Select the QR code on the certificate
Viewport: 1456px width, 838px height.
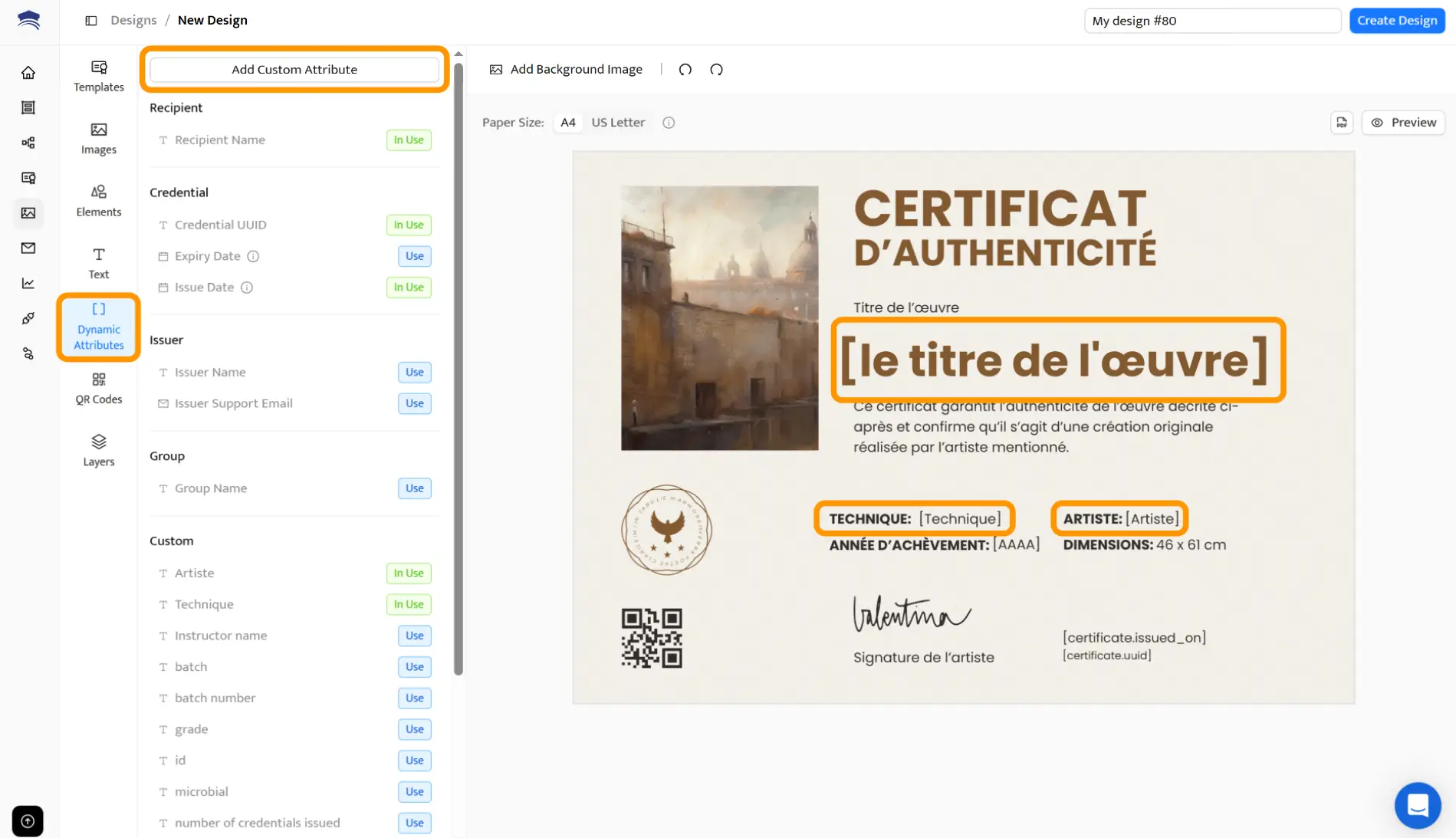(x=652, y=638)
